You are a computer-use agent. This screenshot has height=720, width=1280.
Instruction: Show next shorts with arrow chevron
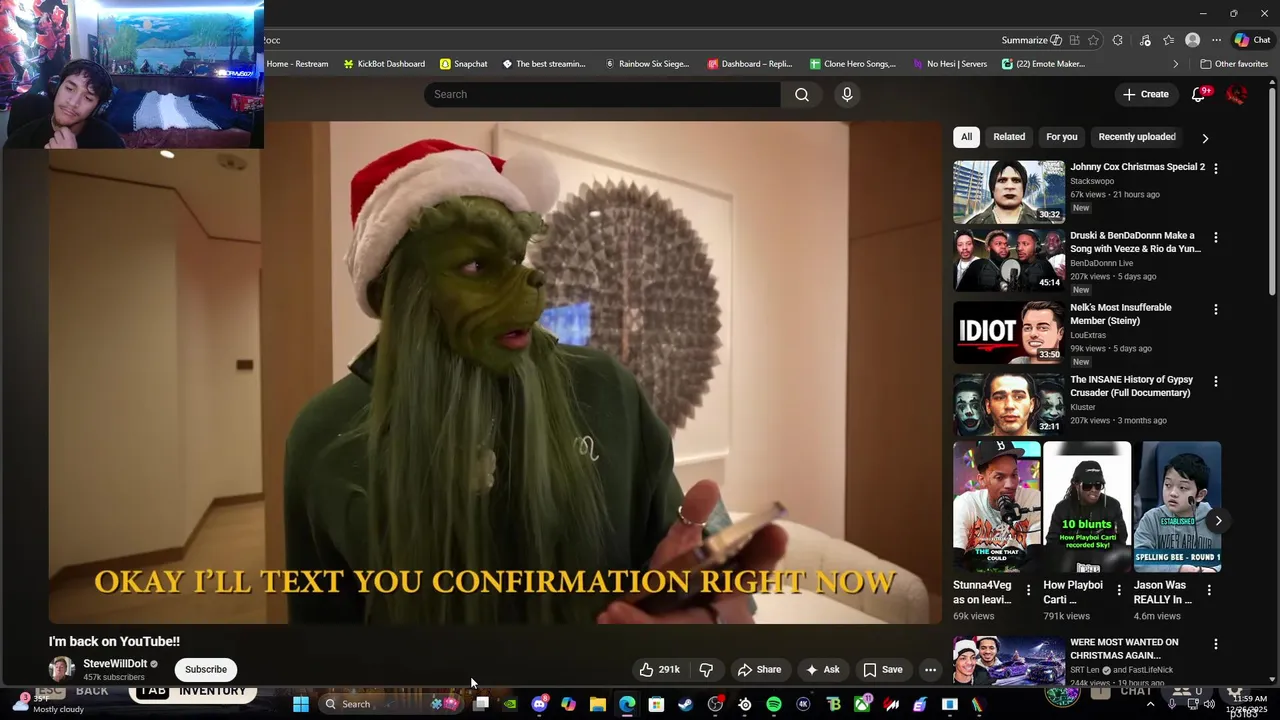tap(1218, 520)
